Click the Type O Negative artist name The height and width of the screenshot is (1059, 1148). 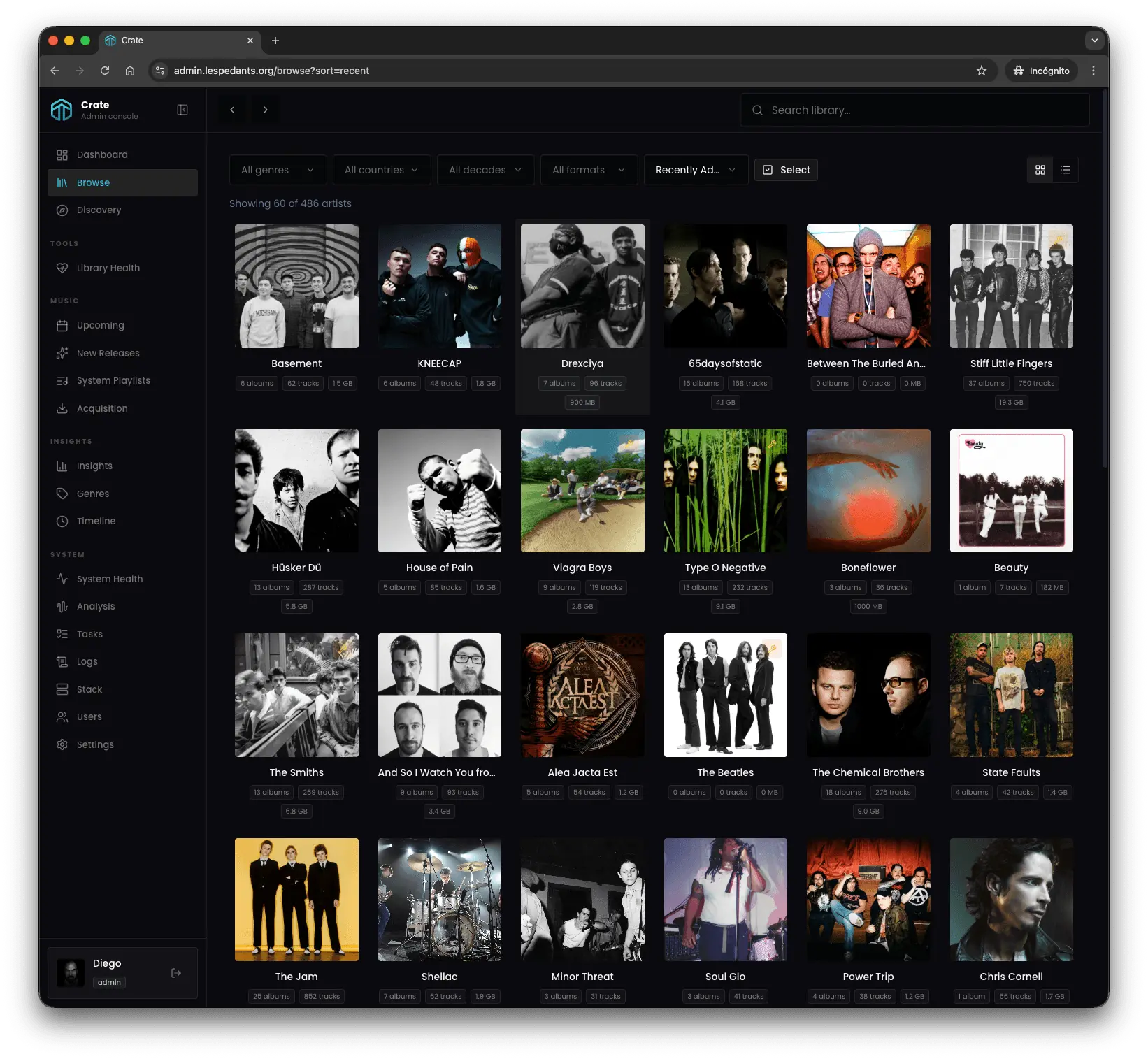725,568
